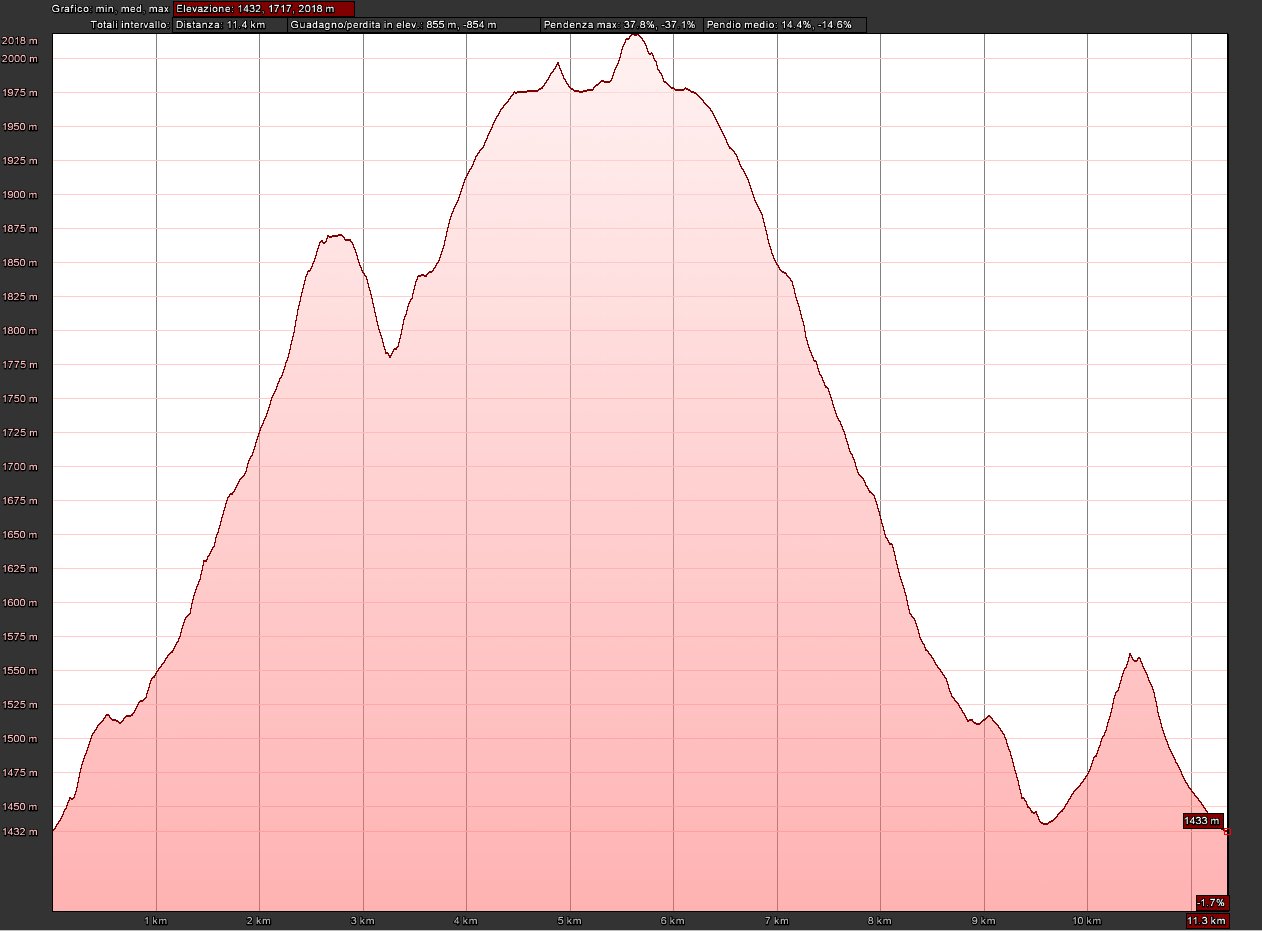Click the 1875 m label on elevation axis
The width and height of the screenshot is (1262, 932).
click(20, 229)
